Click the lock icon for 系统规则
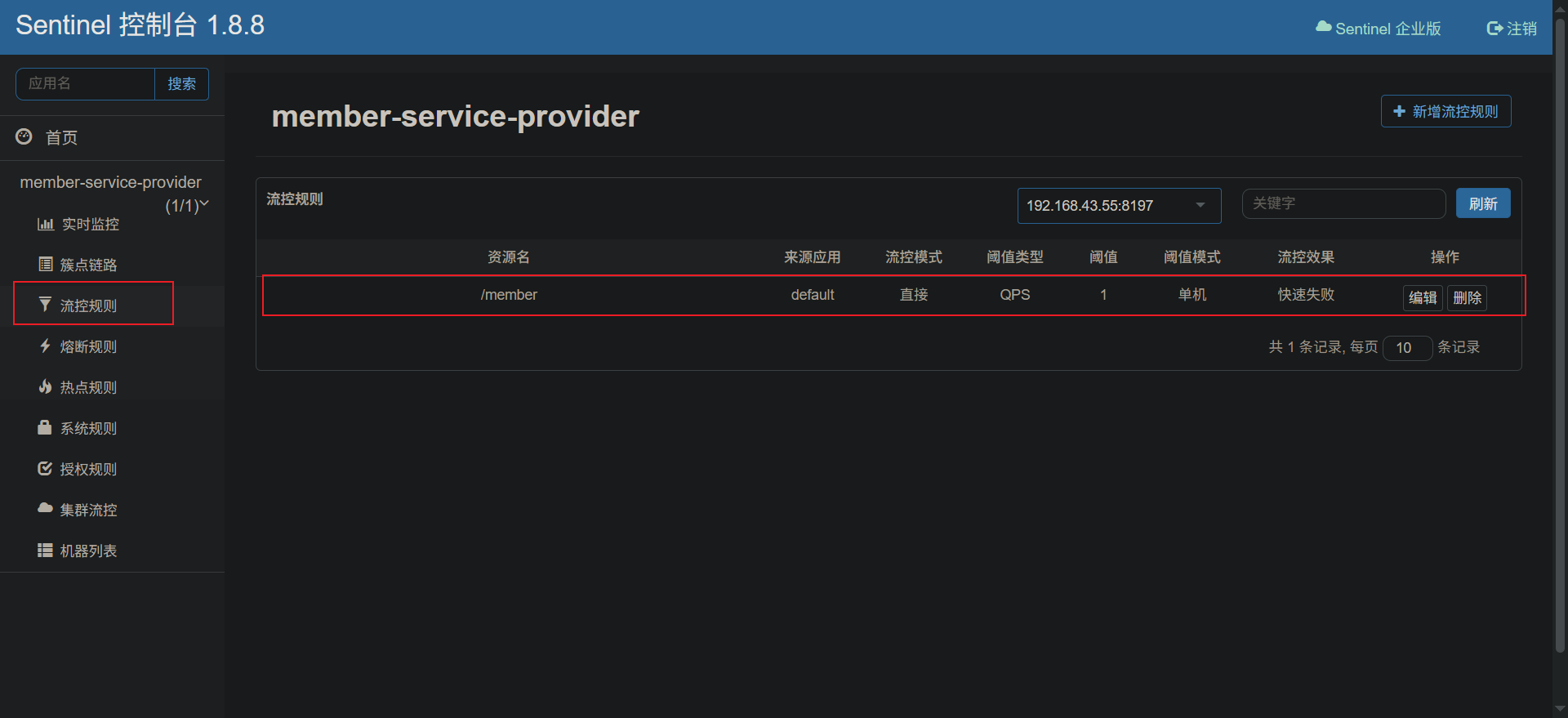This screenshot has height=718, width=1568. tap(45, 427)
